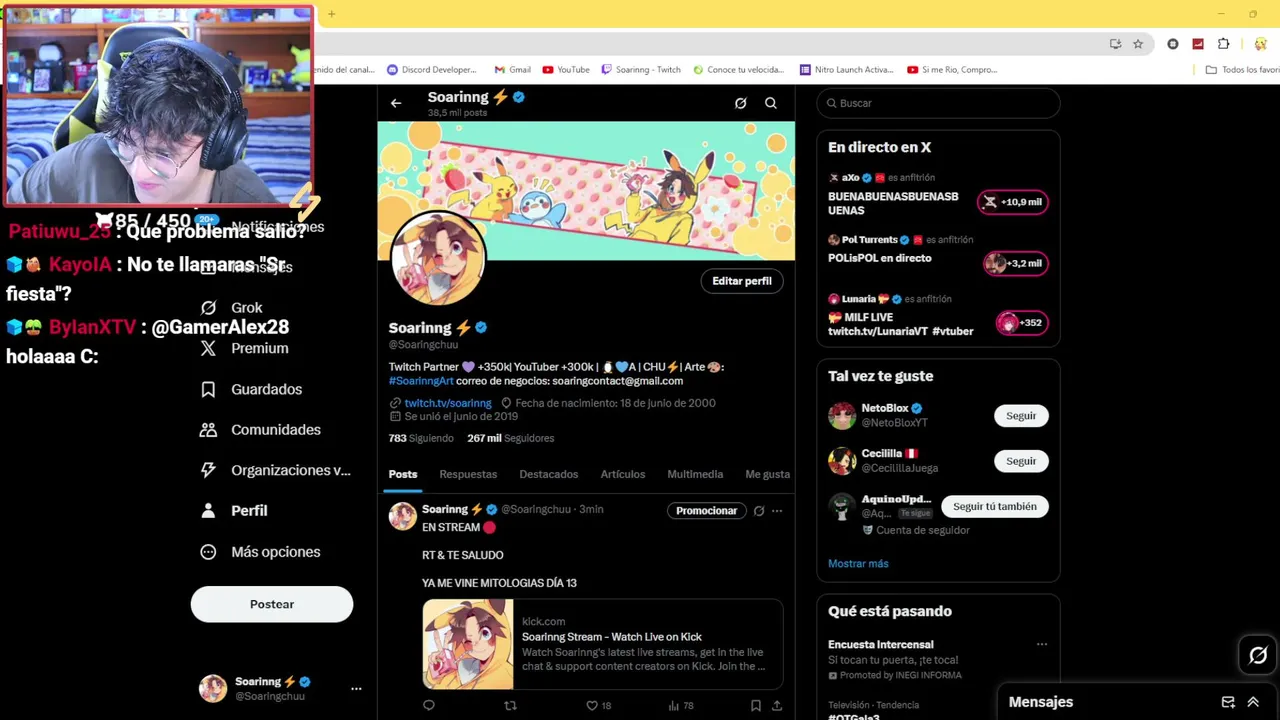The height and width of the screenshot is (720, 1280).
Task: Open Grok icon in profile header
Action: coord(741,103)
